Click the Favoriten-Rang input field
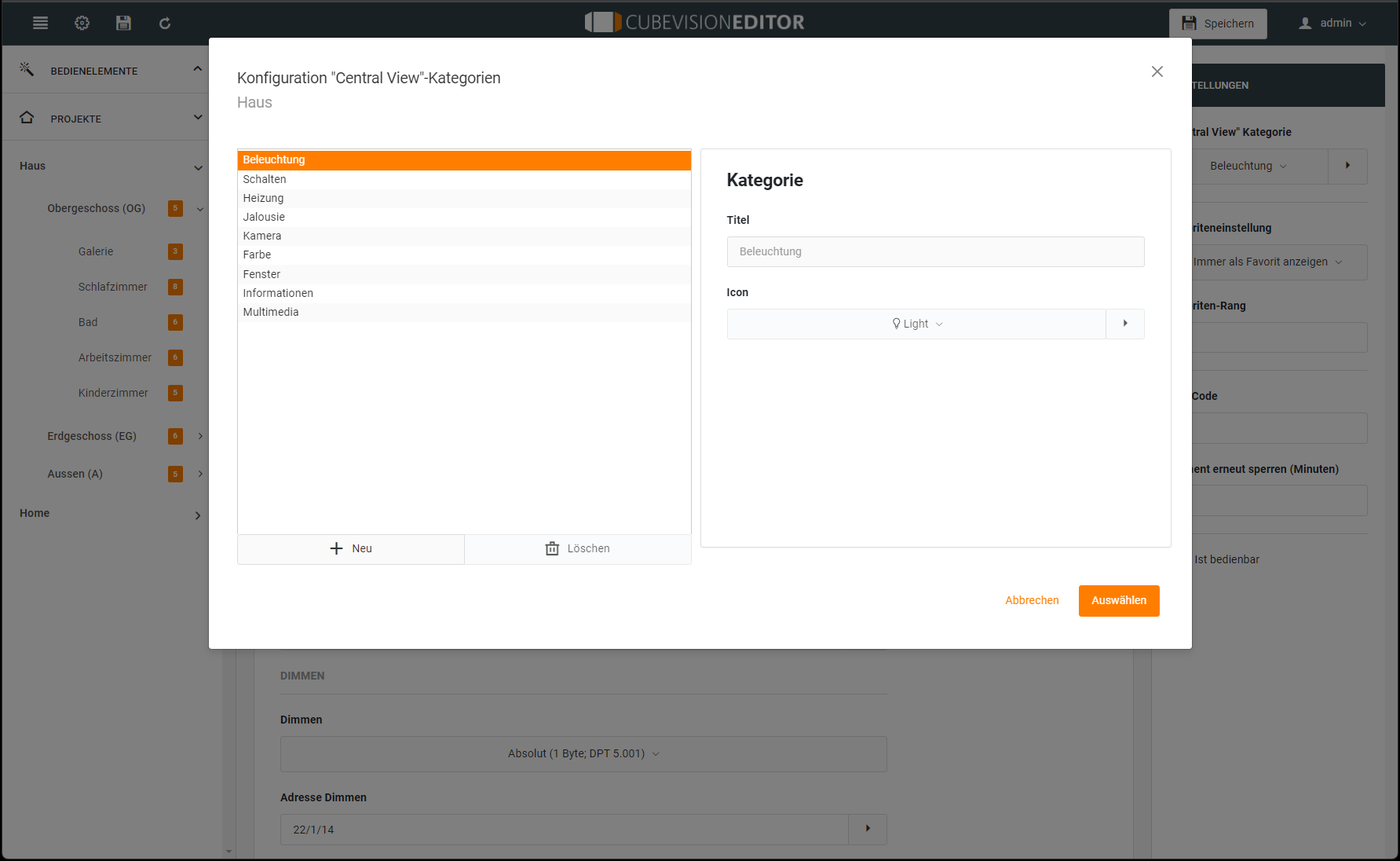This screenshot has width=1400, height=861. pyautogui.click(x=1279, y=337)
